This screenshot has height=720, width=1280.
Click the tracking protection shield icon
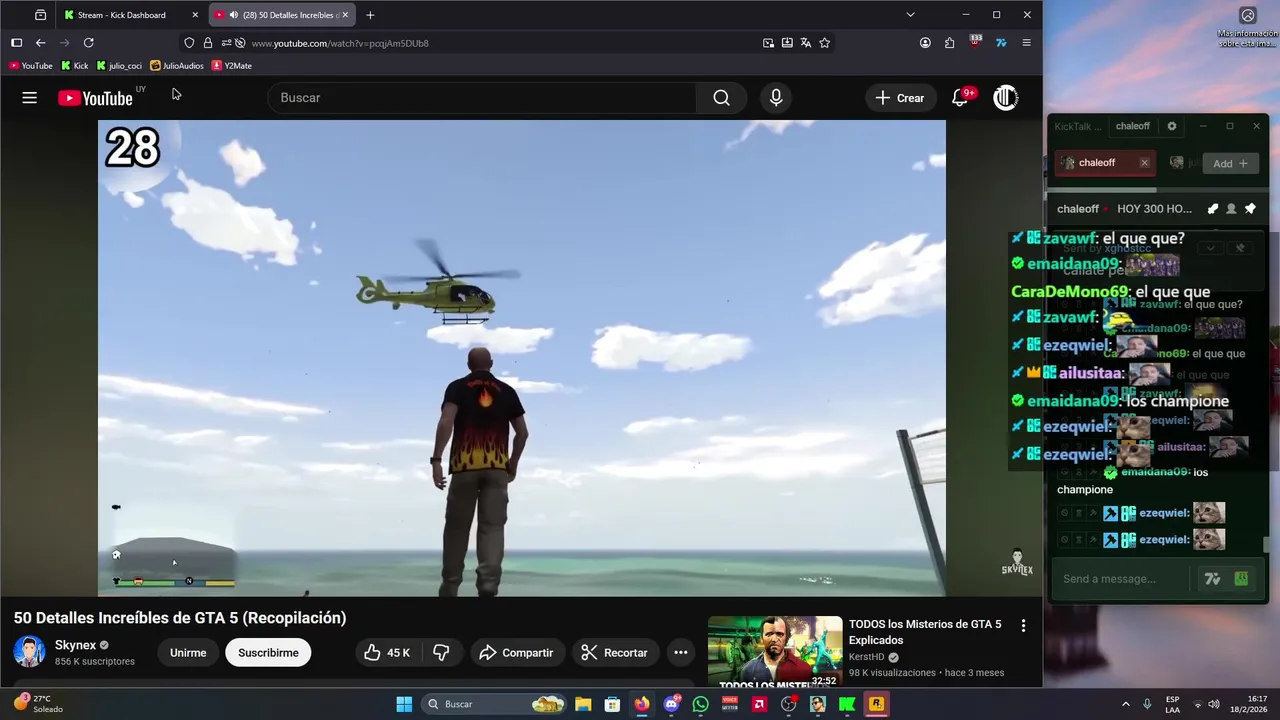(x=189, y=43)
